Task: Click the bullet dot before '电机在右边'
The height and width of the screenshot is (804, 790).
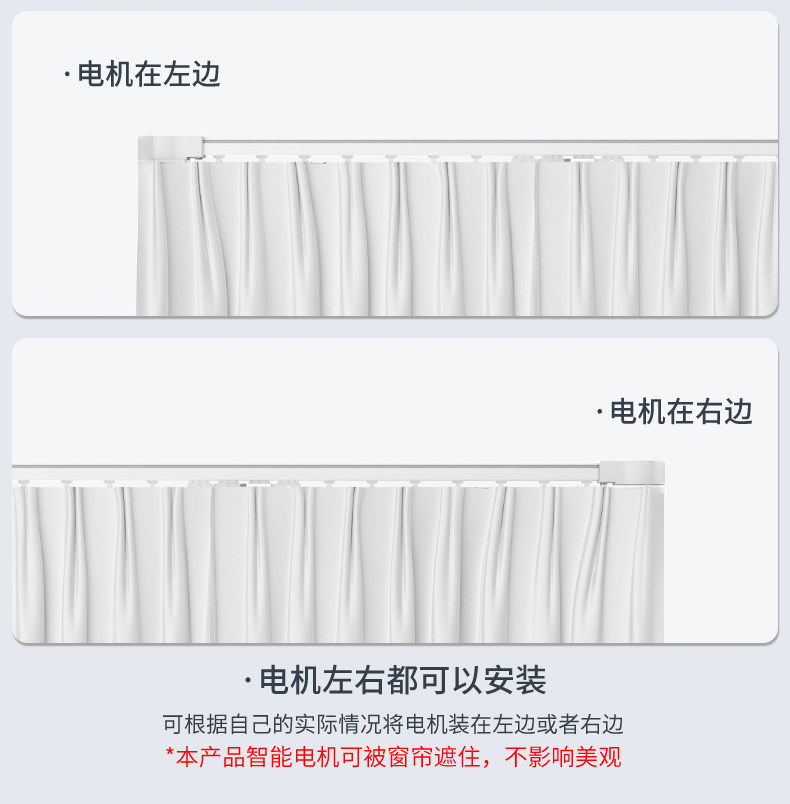Action: 600,412
